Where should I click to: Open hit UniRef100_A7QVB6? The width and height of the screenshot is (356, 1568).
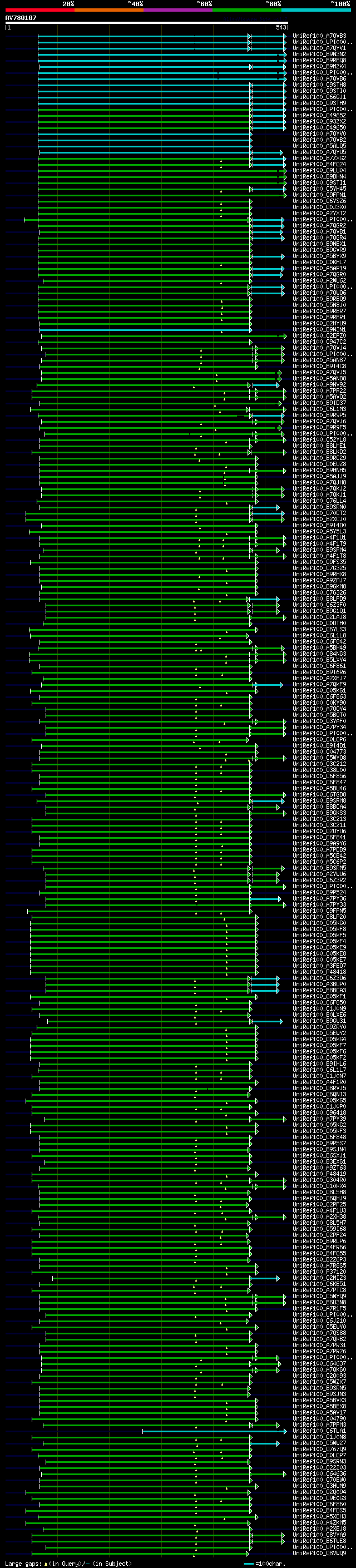(319, 78)
